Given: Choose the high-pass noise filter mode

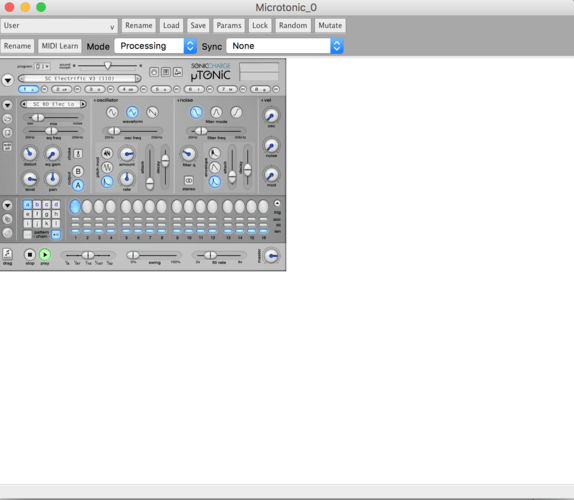Looking at the screenshot, I should 236,112.
